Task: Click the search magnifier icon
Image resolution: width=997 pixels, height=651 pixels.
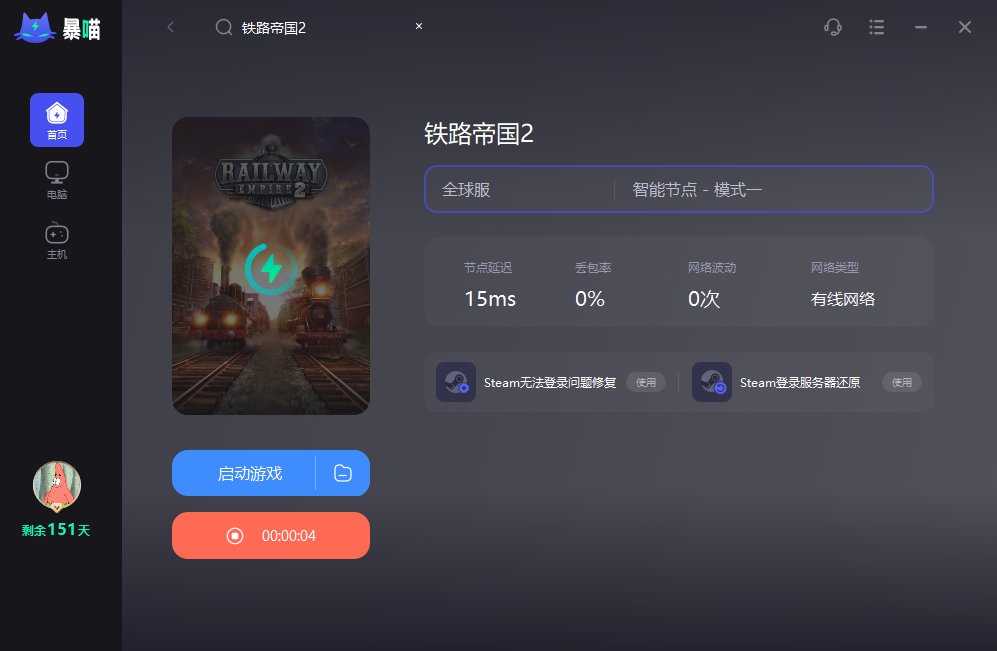Action: click(224, 27)
